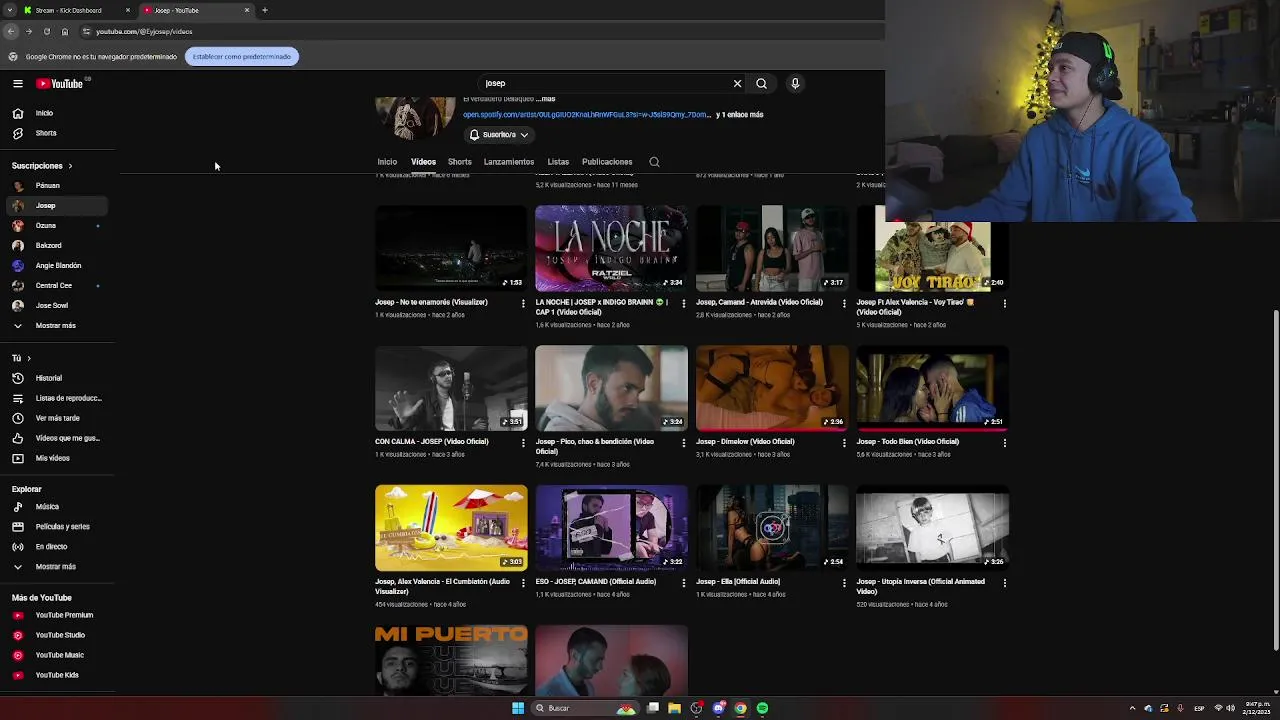1280x720 pixels.
Task: Open File Explorer from the taskbar
Action: pyautogui.click(x=674, y=708)
